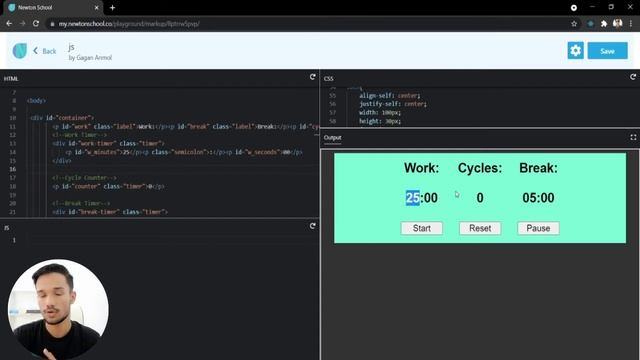
Task: Bookmark the page with the star icon
Action: 574,24
